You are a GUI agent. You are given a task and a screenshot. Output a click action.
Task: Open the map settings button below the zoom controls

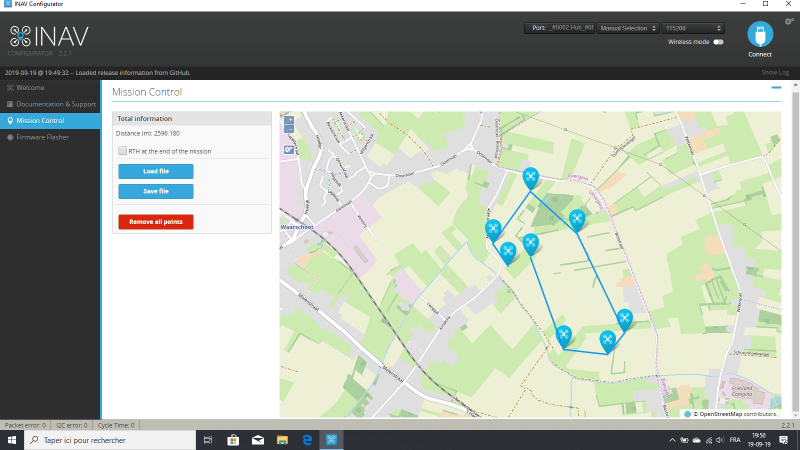point(289,149)
